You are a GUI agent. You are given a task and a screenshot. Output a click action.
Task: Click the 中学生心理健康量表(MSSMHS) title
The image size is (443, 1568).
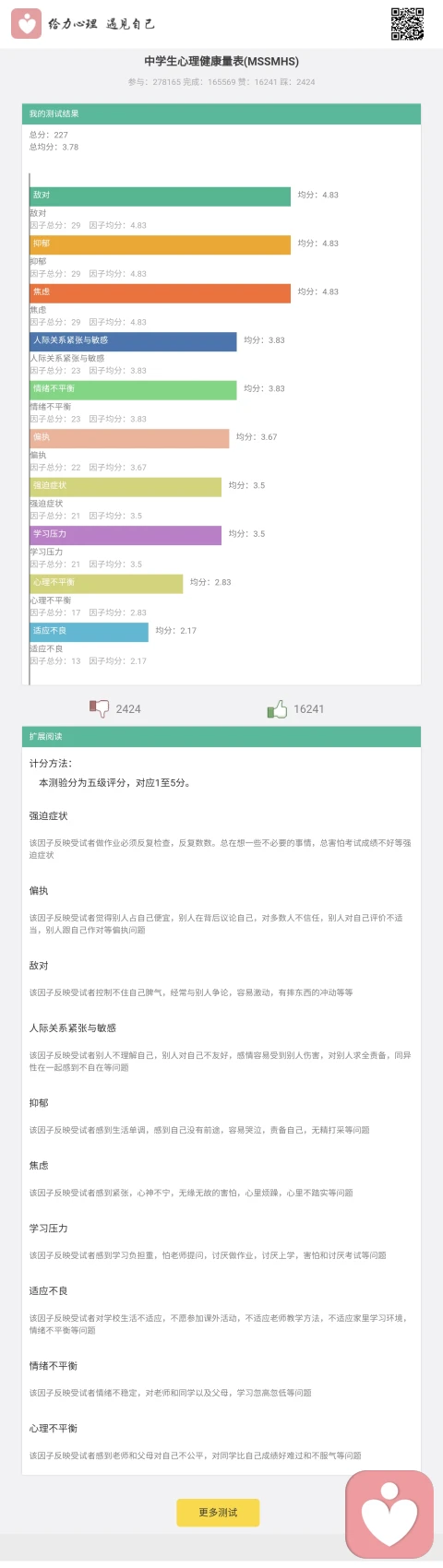click(x=221, y=62)
